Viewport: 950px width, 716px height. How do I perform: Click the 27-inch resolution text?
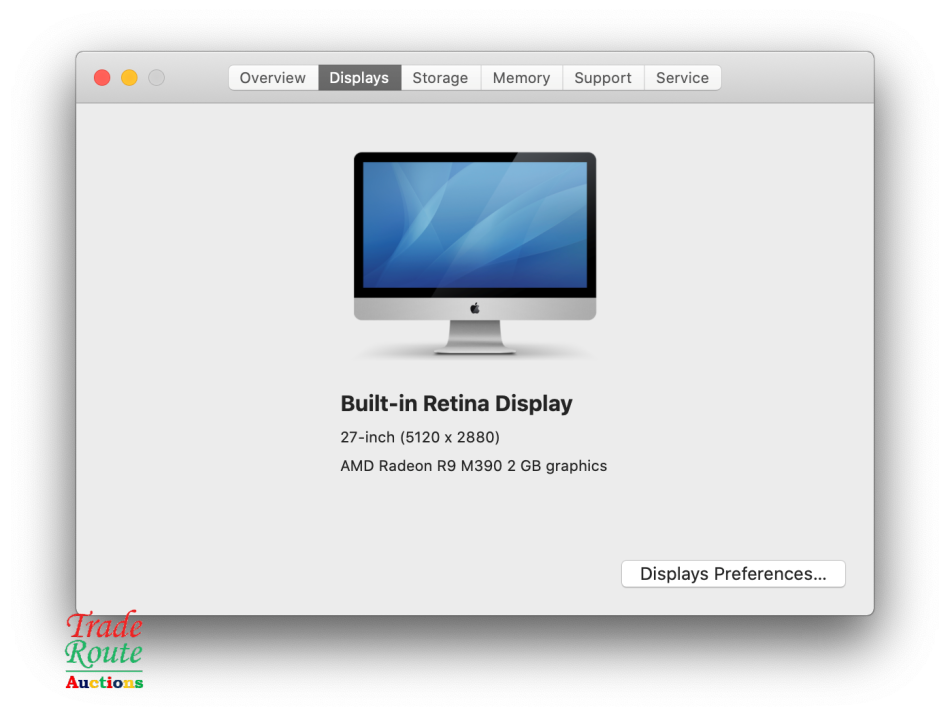(x=419, y=437)
